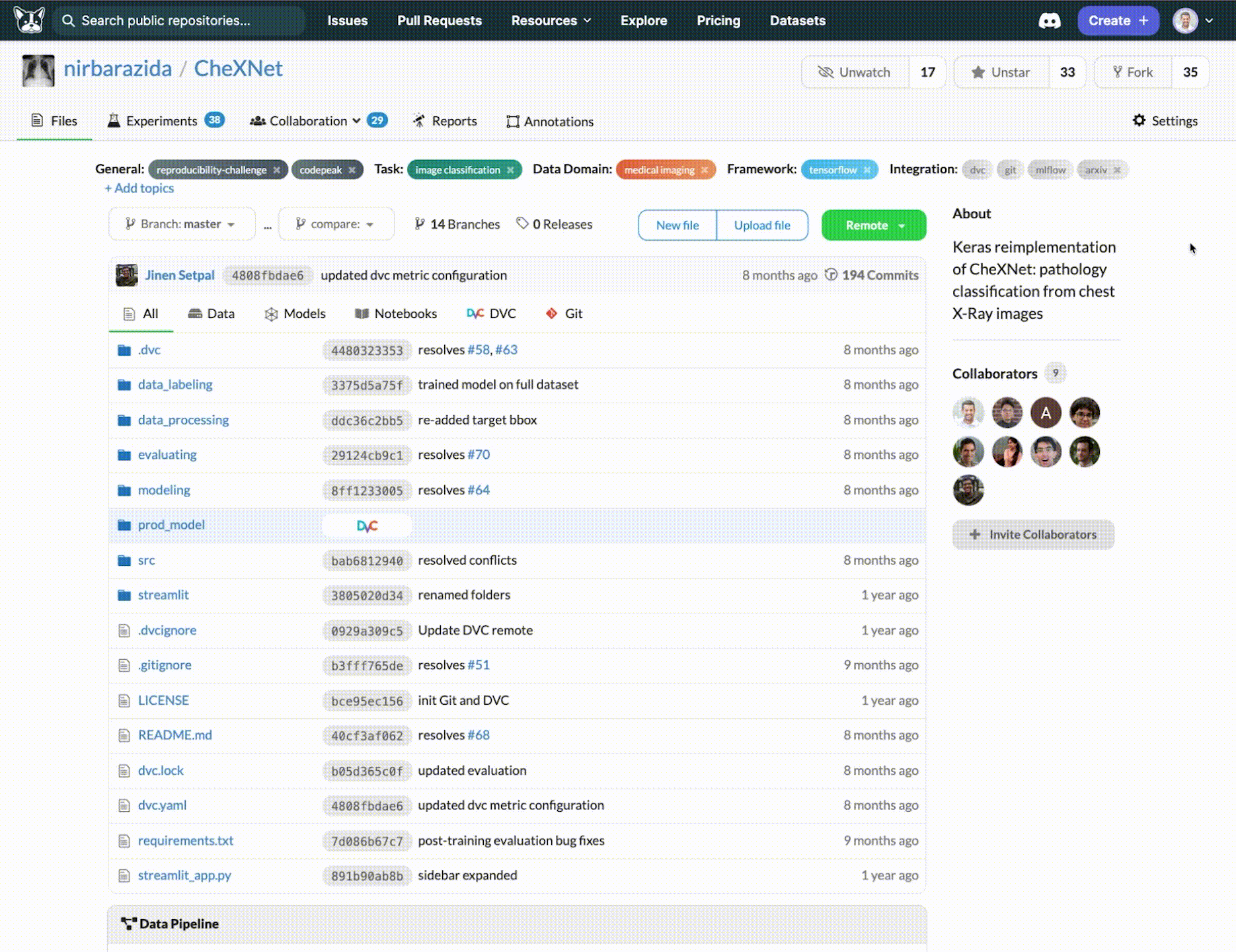Click the LICENSE file icon
Viewport: 1236px width, 952px height.
124,701
